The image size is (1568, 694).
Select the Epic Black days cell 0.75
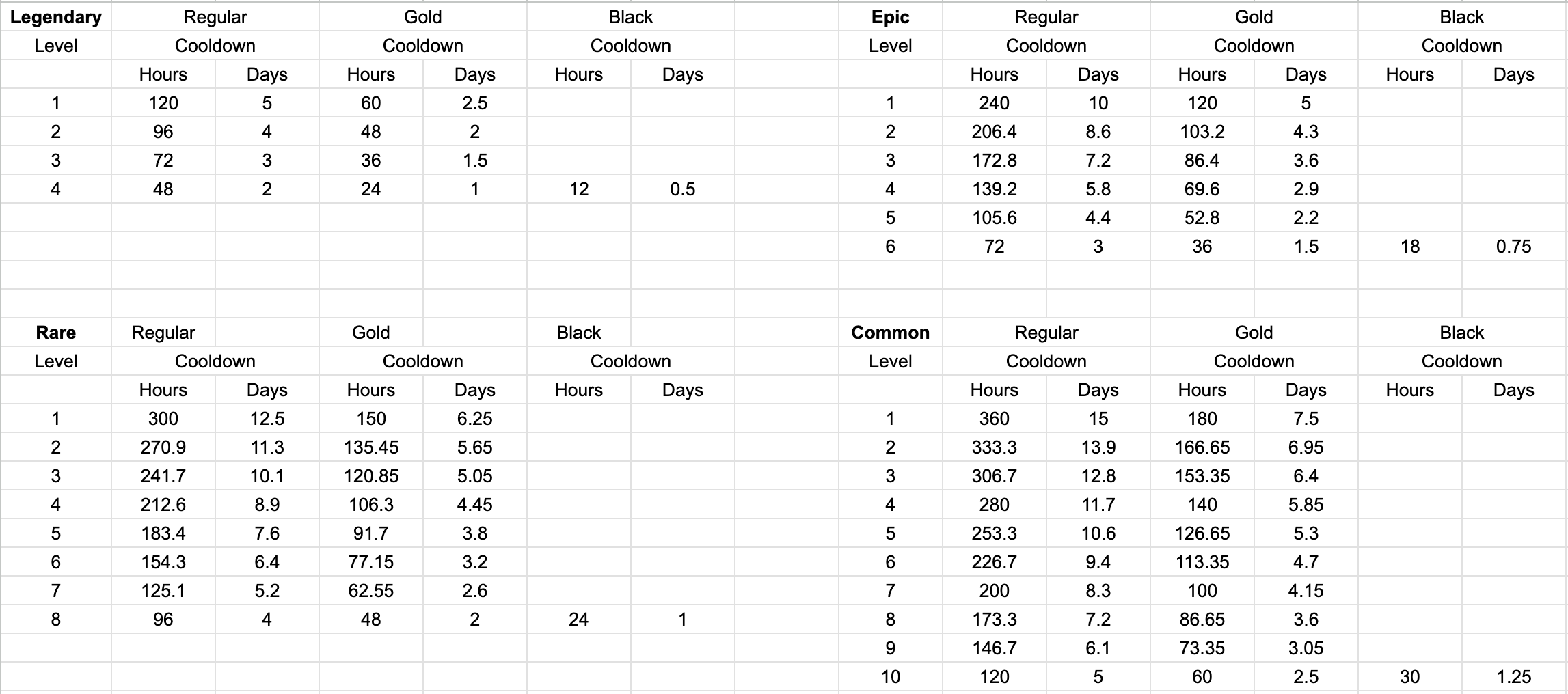[1513, 247]
